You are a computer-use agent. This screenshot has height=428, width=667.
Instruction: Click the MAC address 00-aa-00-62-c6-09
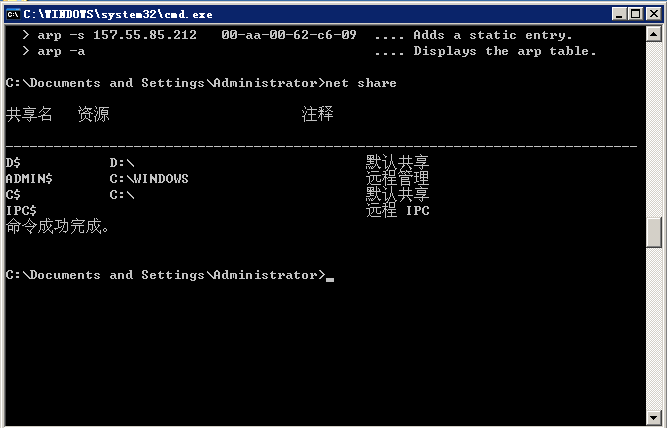pyautogui.click(x=289, y=35)
